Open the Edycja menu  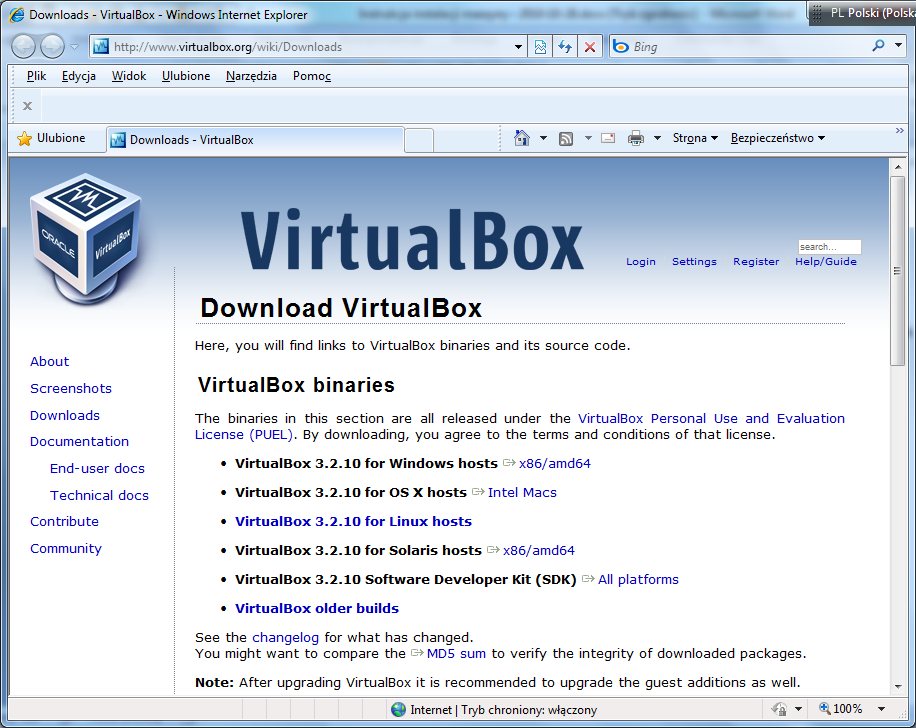coord(79,76)
